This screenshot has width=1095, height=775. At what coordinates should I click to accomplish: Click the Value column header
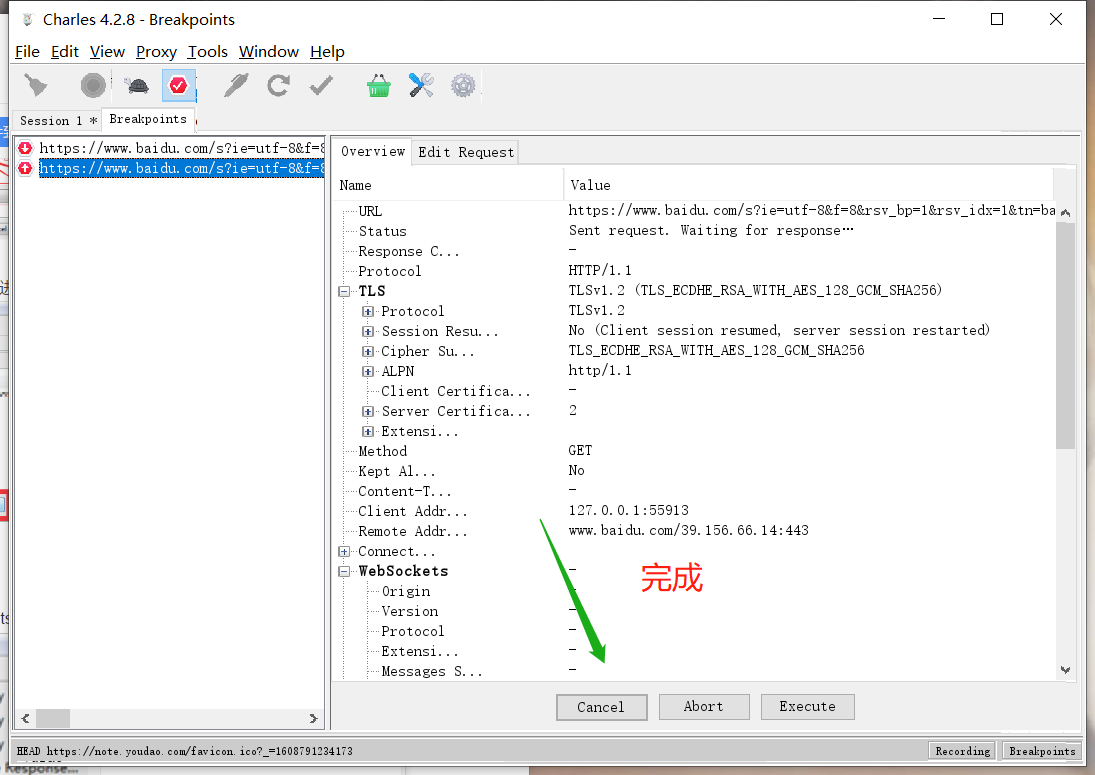(809, 185)
